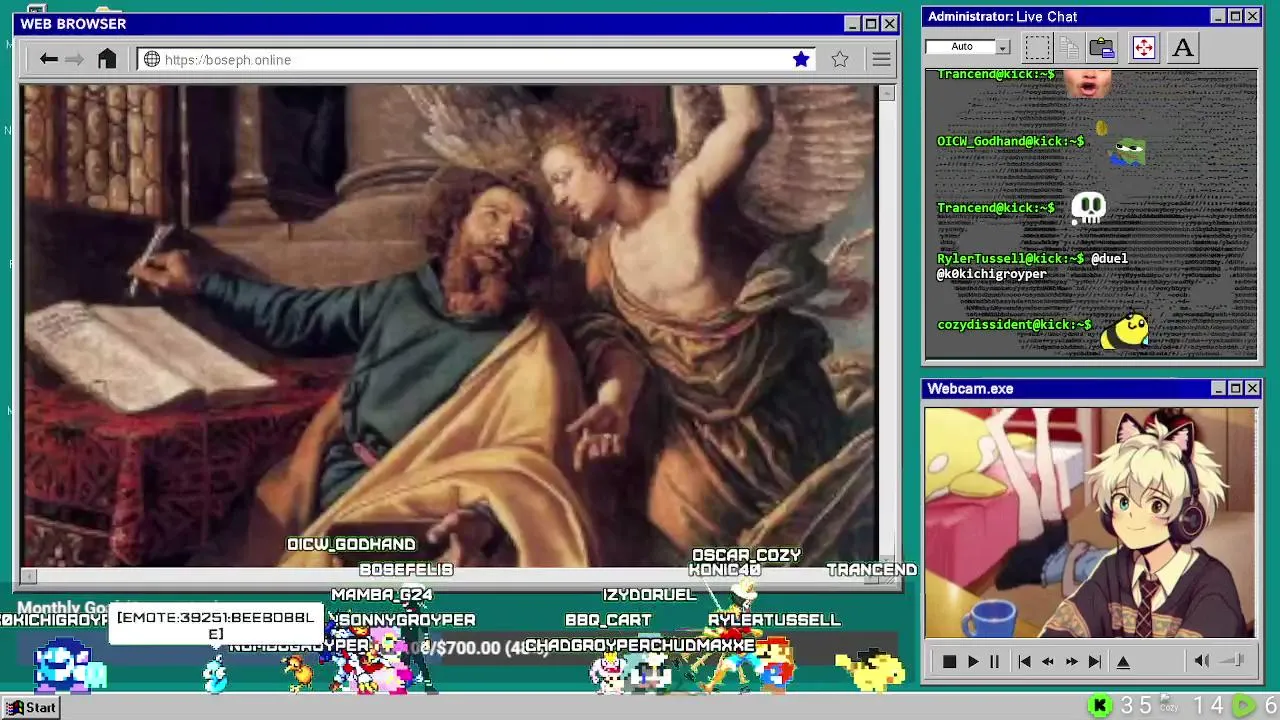Maximize the Web Browser window
The image size is (1280, 720).
point(870,24)
